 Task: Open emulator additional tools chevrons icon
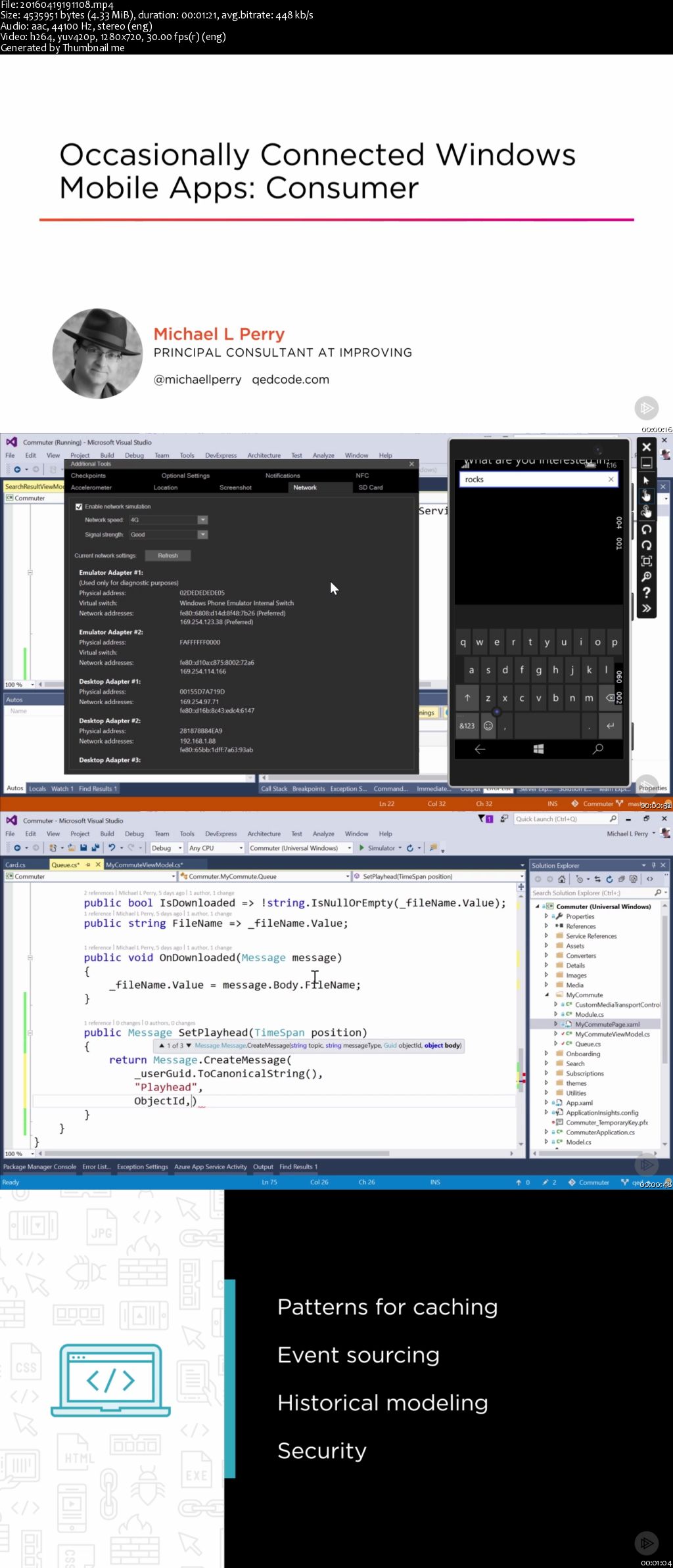click(x=646, y=608)
